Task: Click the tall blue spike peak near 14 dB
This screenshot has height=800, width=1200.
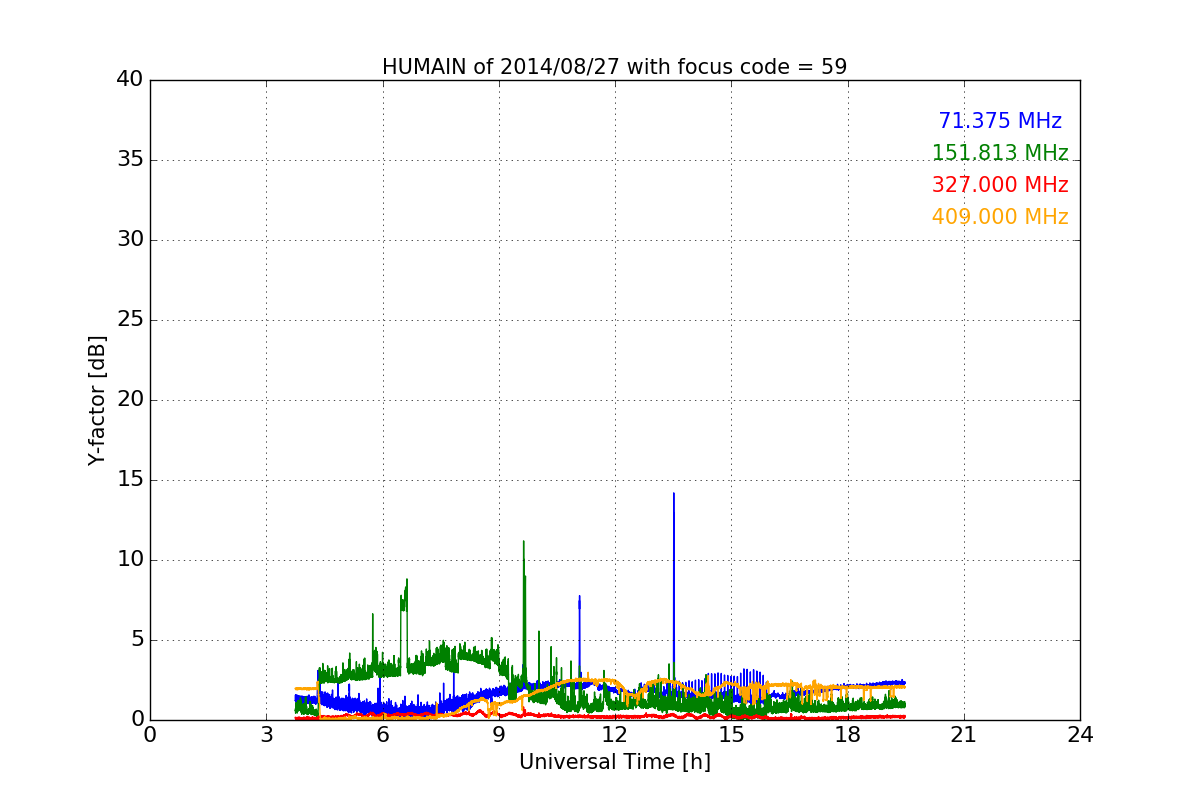Action: pyautogui.click(x=674, y=495)
